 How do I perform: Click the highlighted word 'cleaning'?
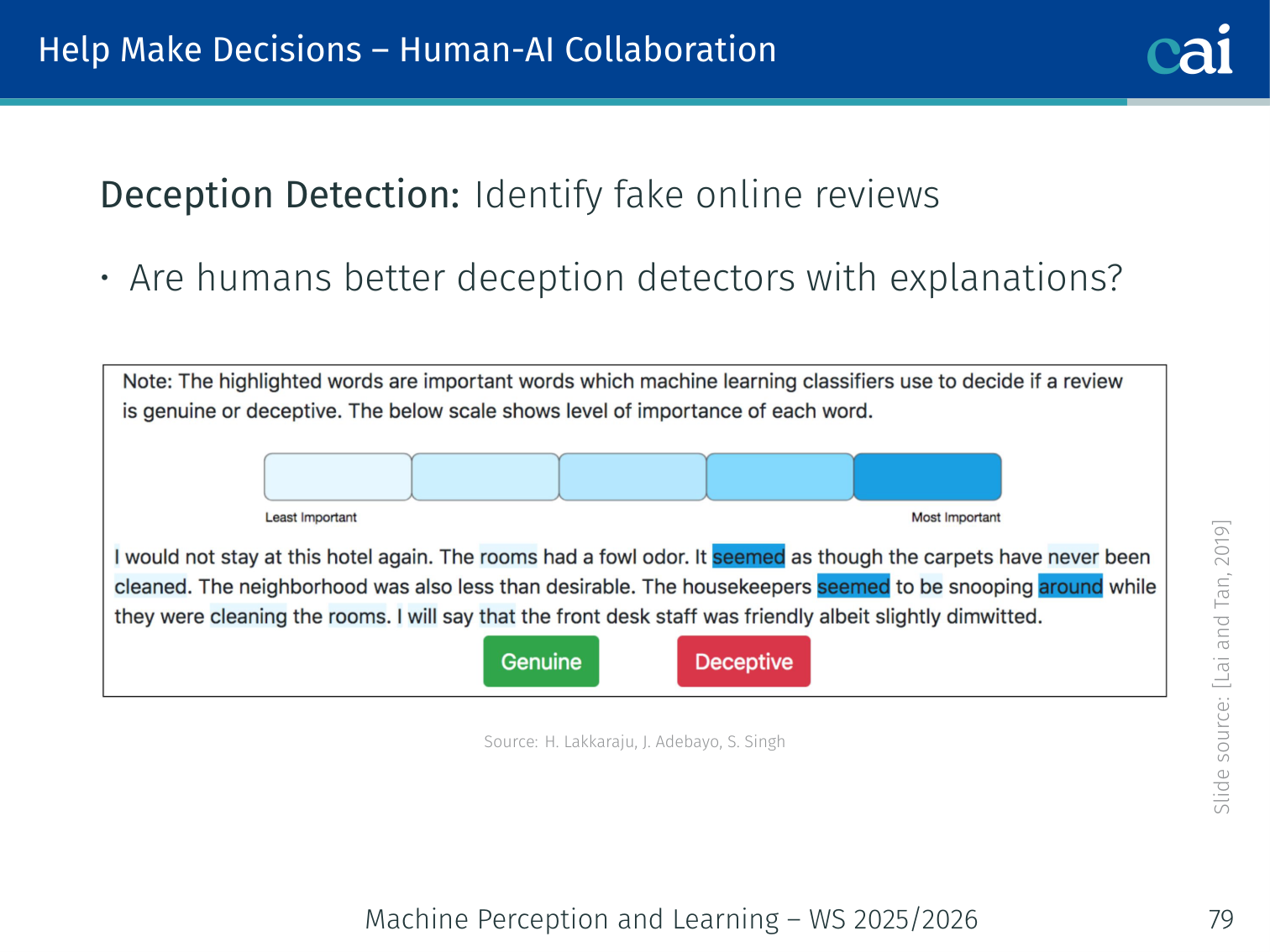click(x=248, y=617)
